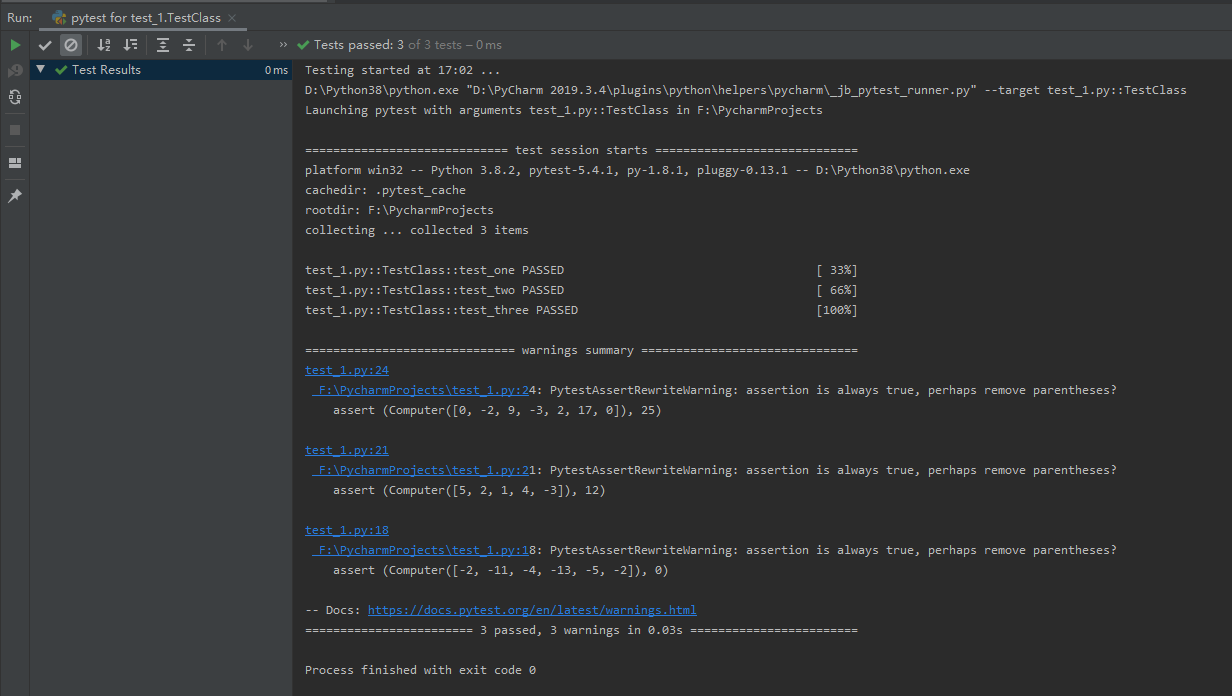
Task: Sort tests by duration
Action: [130, 45]
